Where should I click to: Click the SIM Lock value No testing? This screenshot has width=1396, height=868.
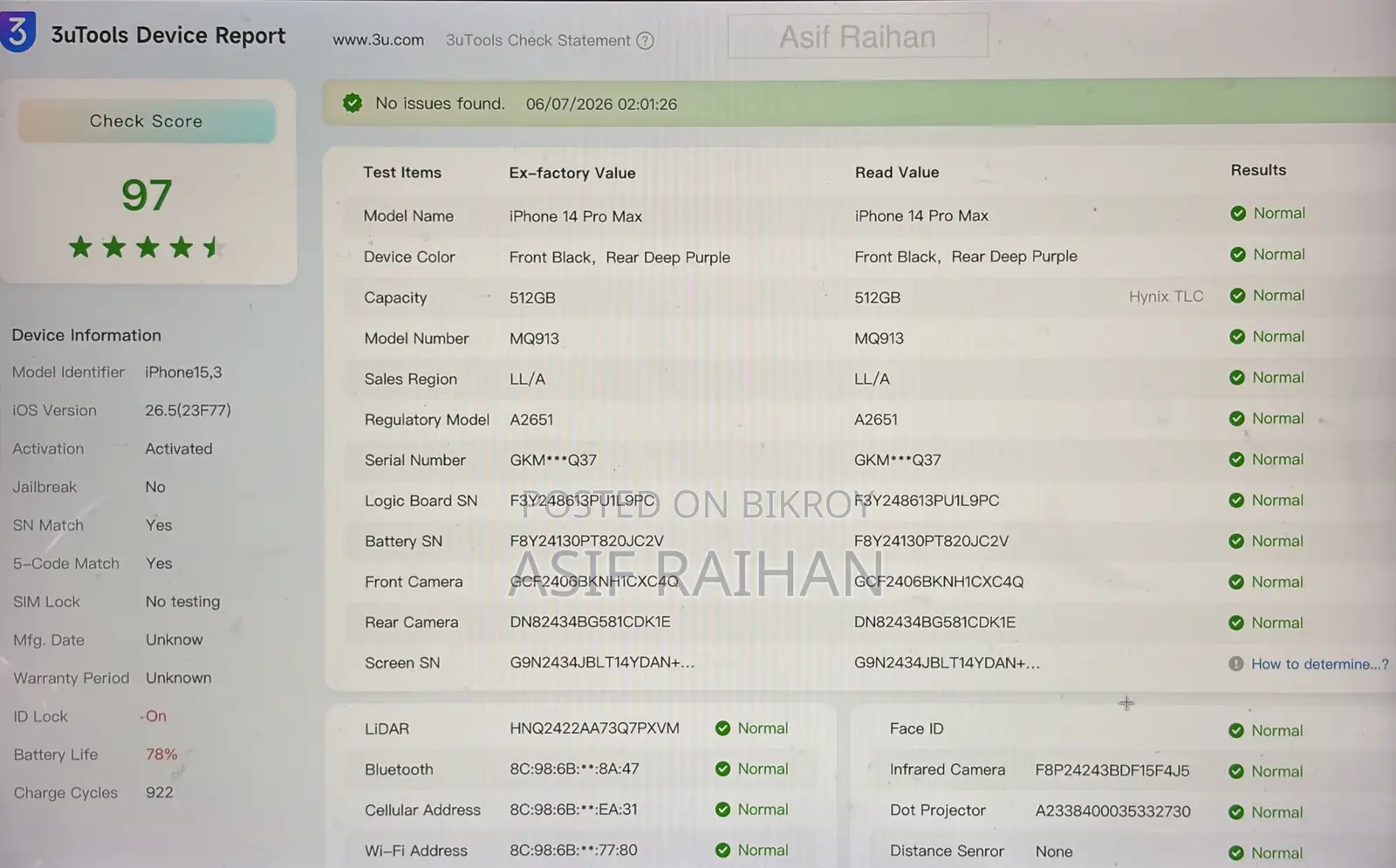[183, 602]
